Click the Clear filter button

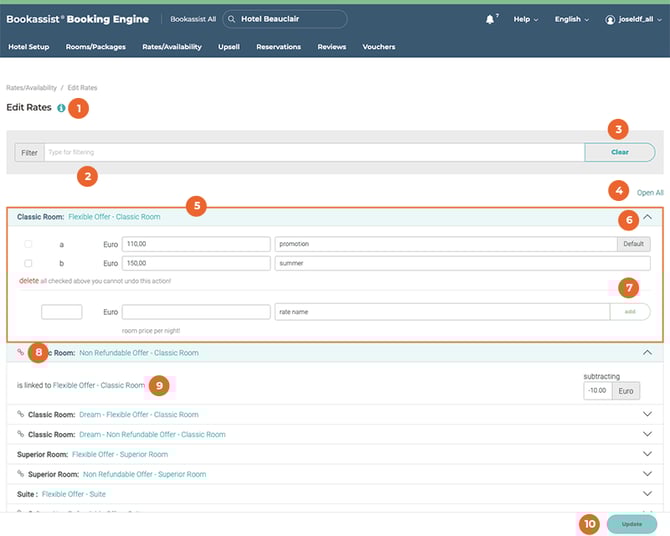click(x=619, y=152)
